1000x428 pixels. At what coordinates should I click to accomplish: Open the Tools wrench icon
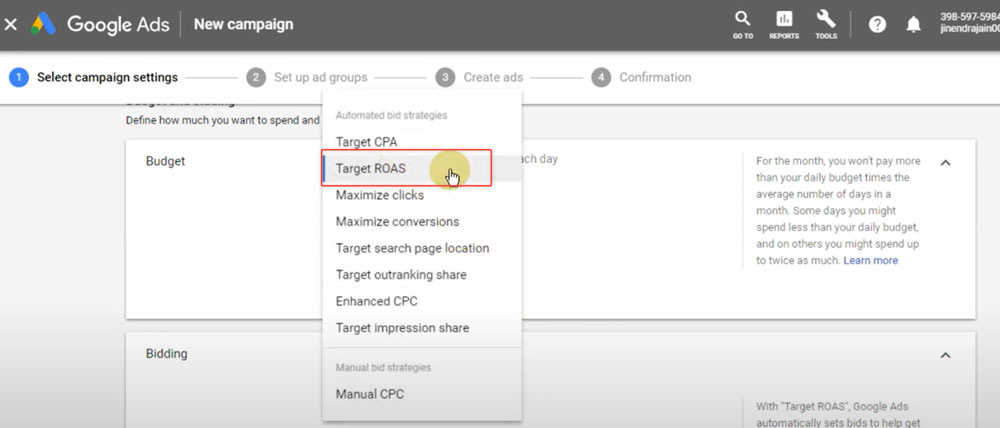826,24
